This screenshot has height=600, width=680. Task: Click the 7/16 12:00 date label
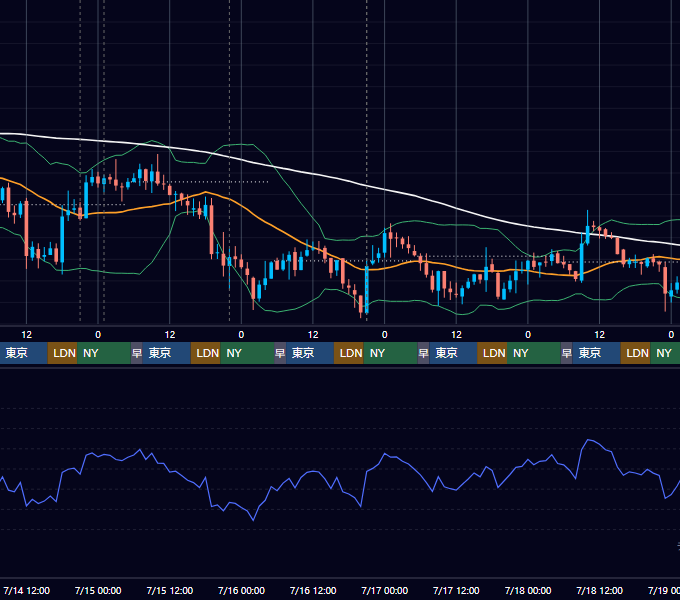tap(313, 590)
